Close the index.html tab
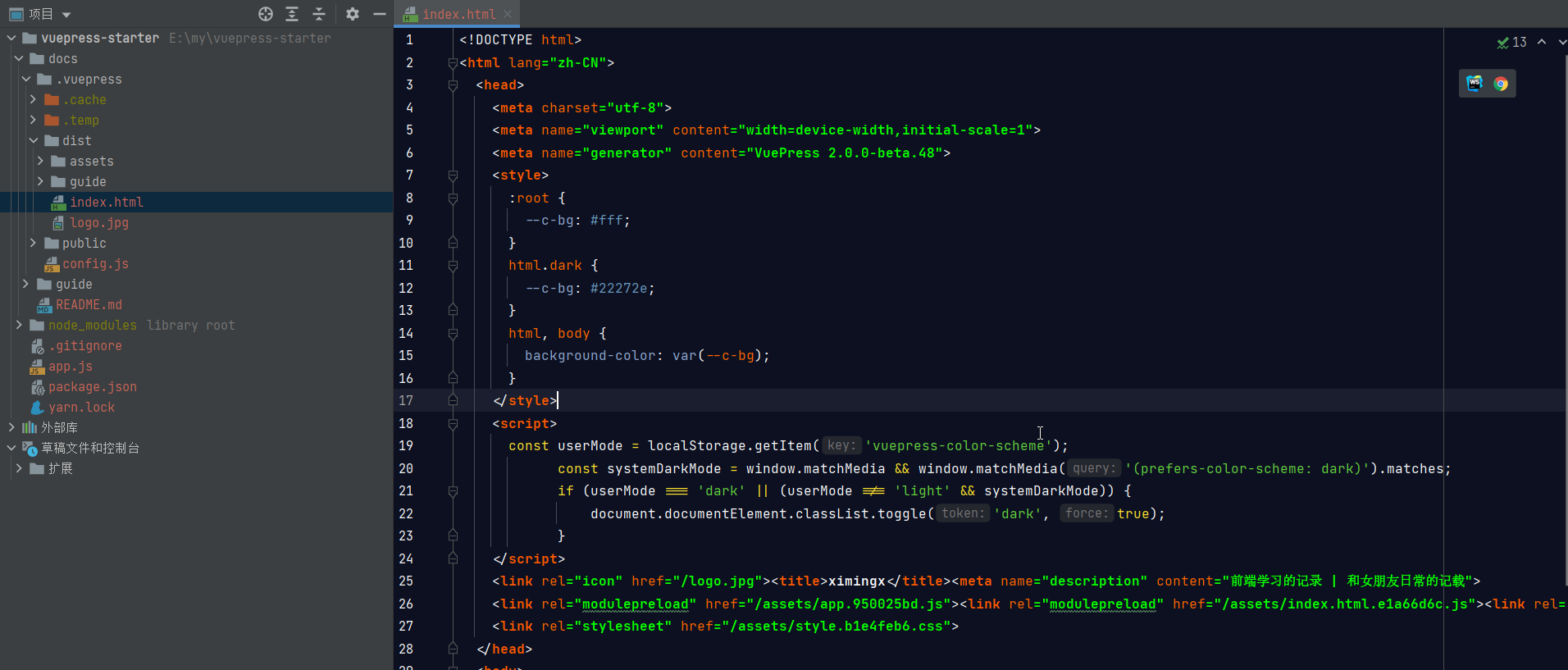Screen dimensions: 1568x670 coord(508,14)
